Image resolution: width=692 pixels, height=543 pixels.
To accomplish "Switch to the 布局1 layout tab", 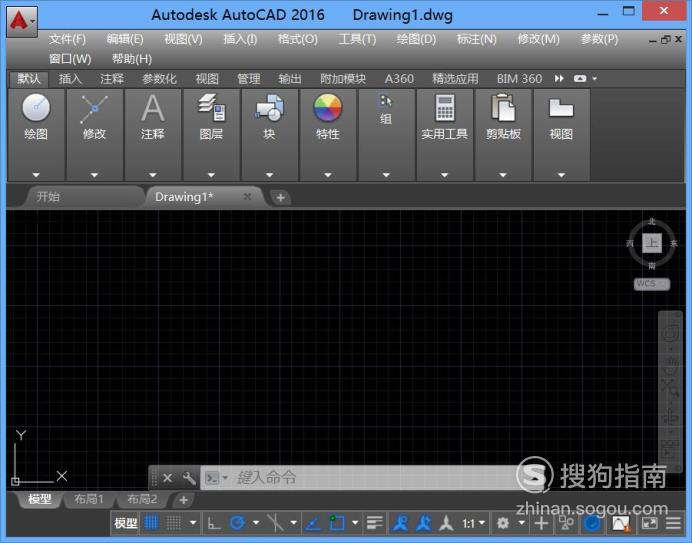I will (89, 499).
